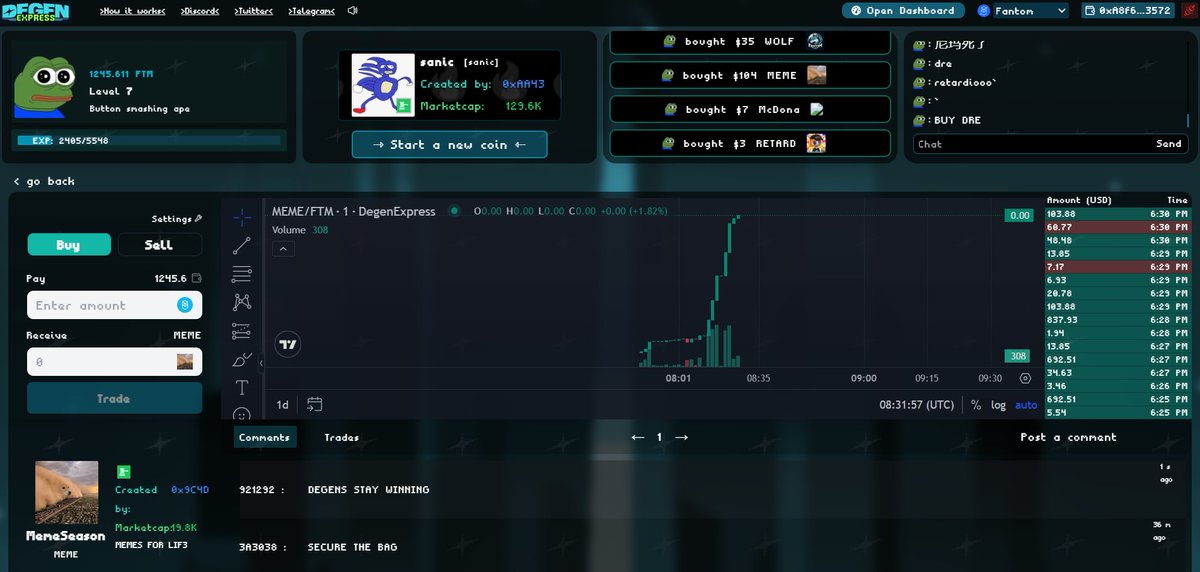Open the bought $7 McDona feed entry

coord(750,110)
